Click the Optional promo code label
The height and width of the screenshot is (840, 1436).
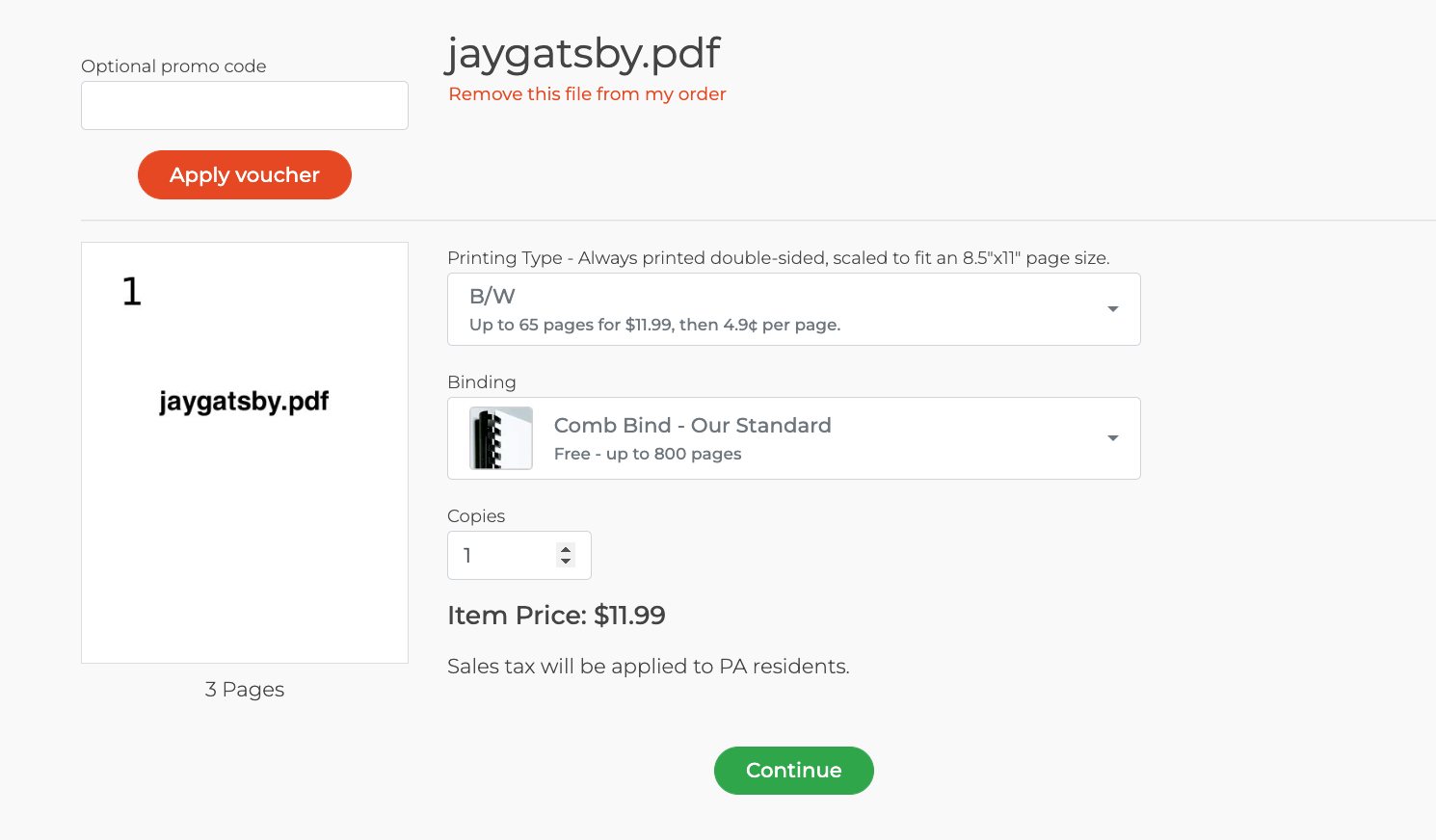point(173,66)
